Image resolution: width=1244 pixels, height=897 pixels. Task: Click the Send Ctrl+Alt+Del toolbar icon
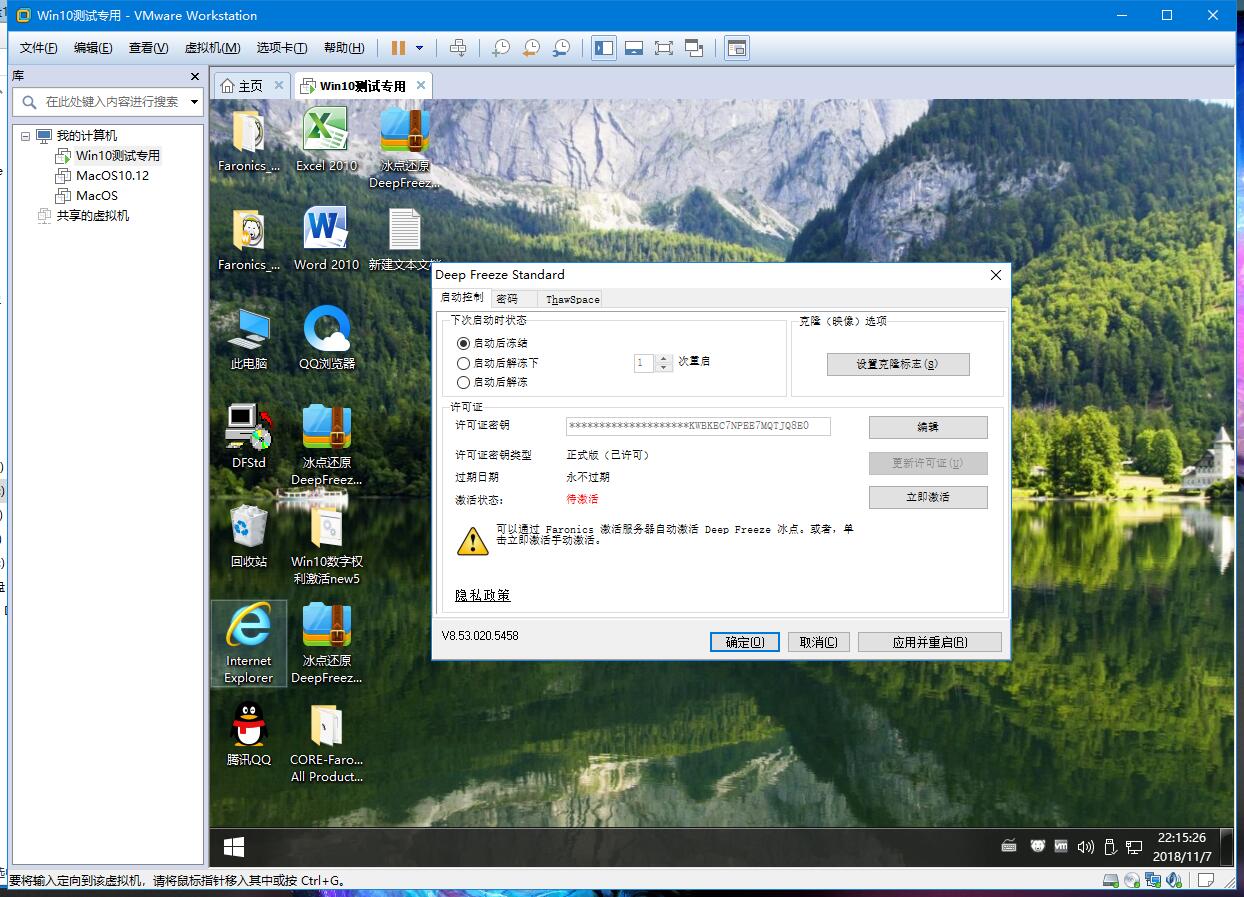click(458, 48)
